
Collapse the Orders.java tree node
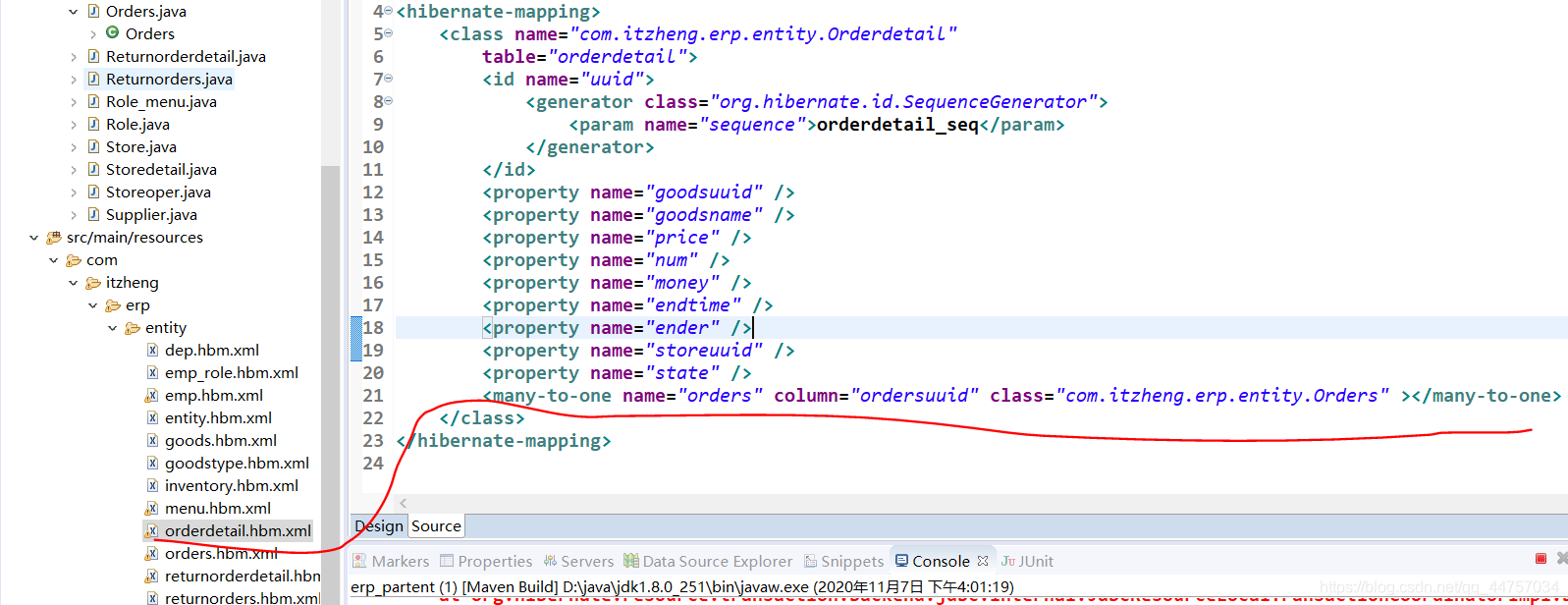[74, 12]
